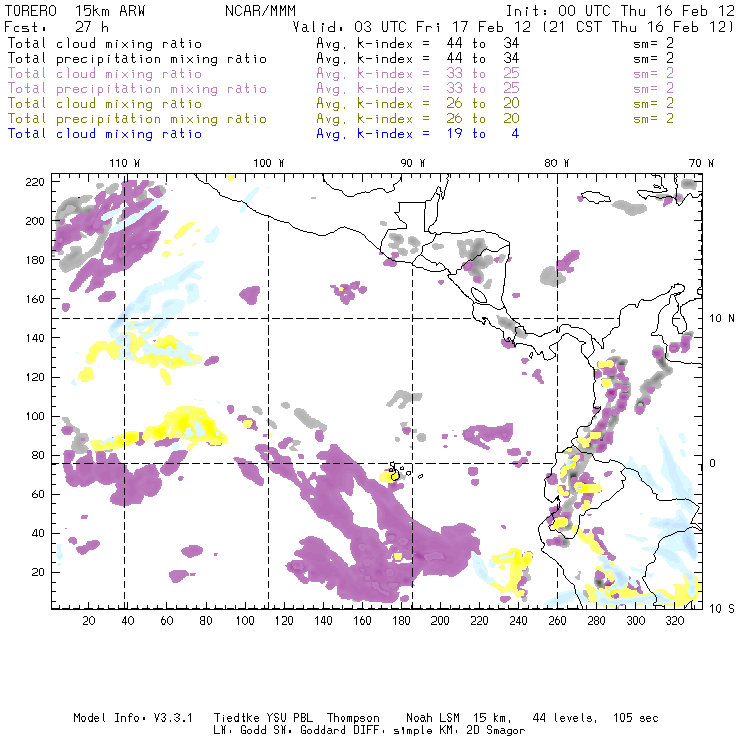Screen dimensions: 740x740
Task: Click 'sm= 2' on purple precipitation row
Action: 653,89
